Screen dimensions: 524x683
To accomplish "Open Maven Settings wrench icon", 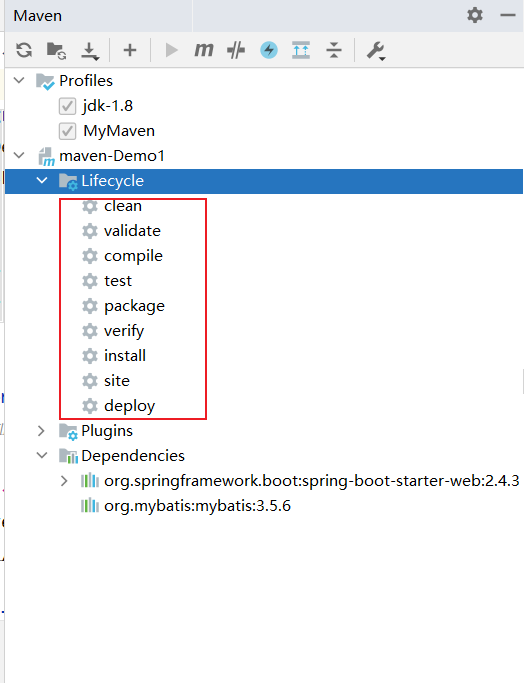I will click(x=375, y=51).
